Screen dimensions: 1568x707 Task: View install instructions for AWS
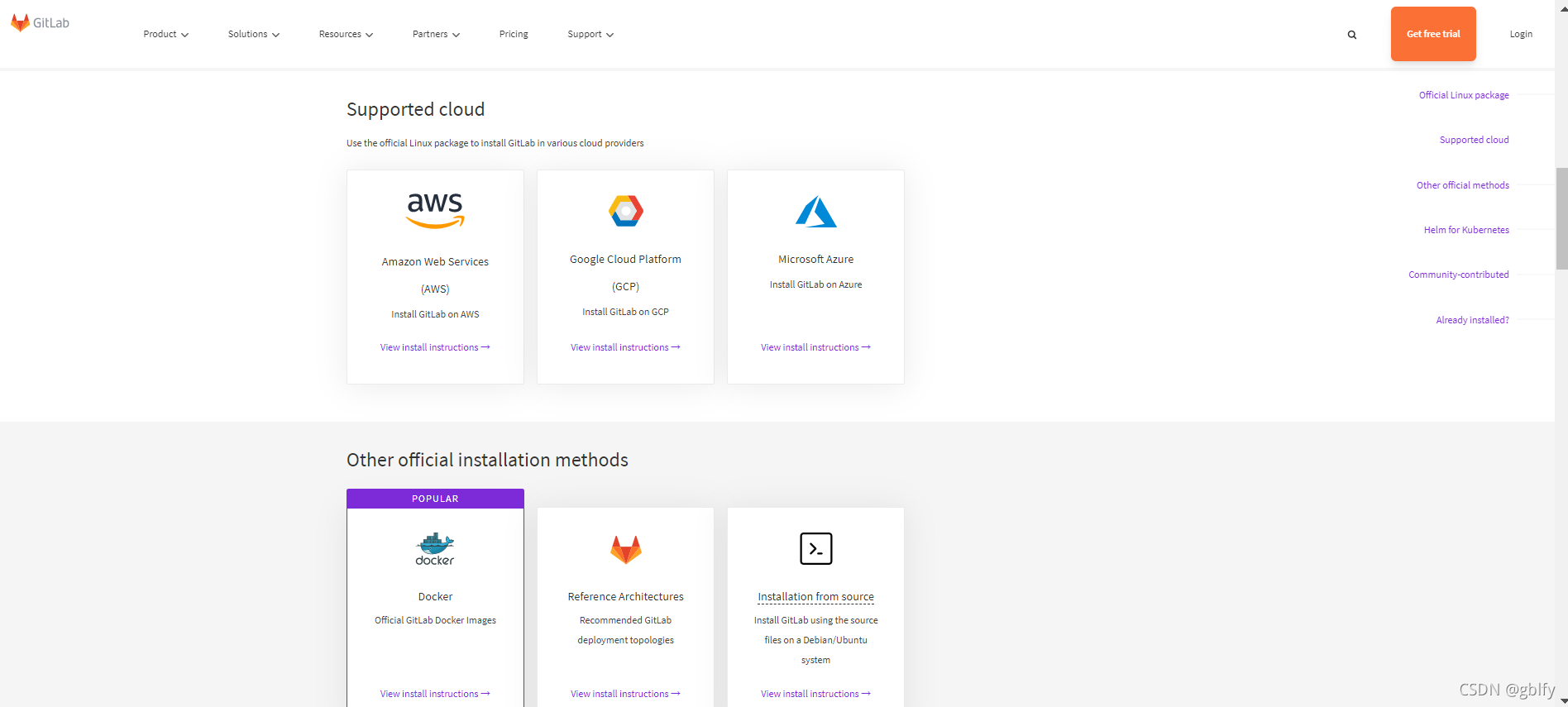(435, 347)
